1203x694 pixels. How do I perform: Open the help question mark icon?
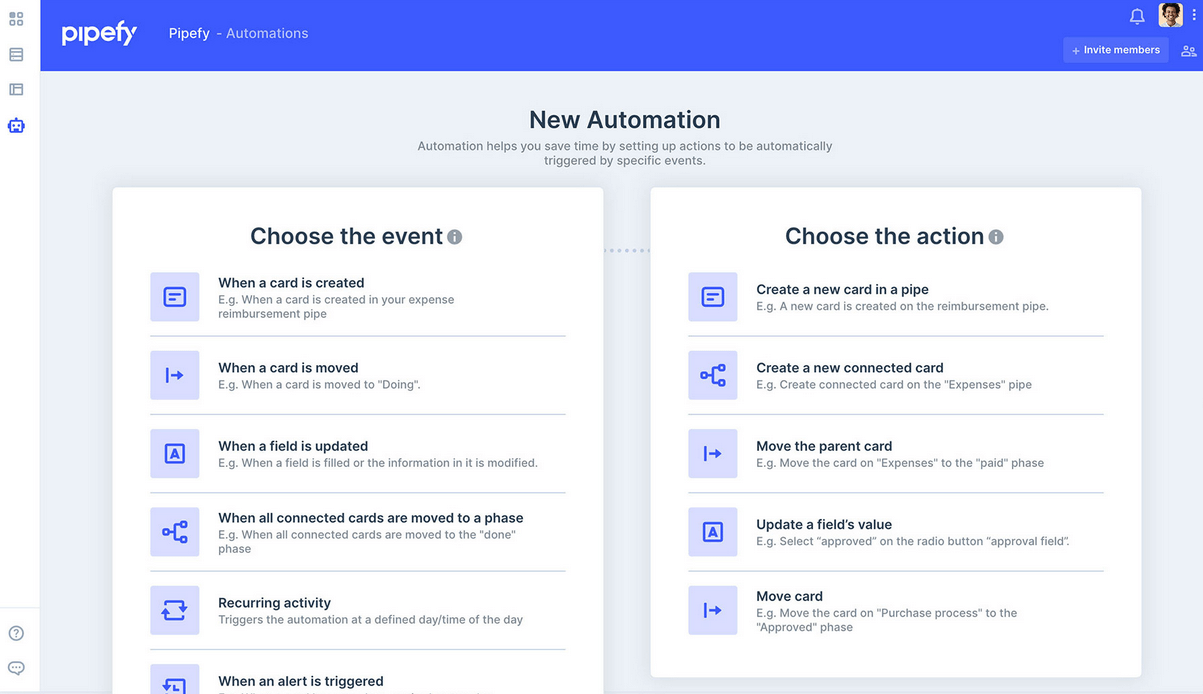(x=16, y=633)
